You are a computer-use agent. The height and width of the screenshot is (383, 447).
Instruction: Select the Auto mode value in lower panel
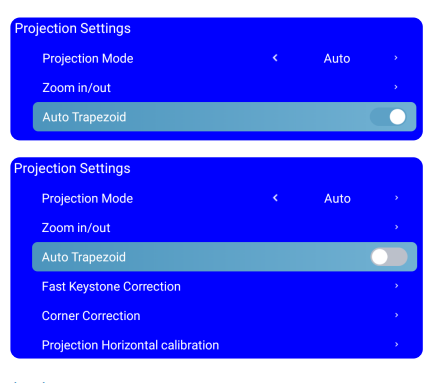(337, 199)
